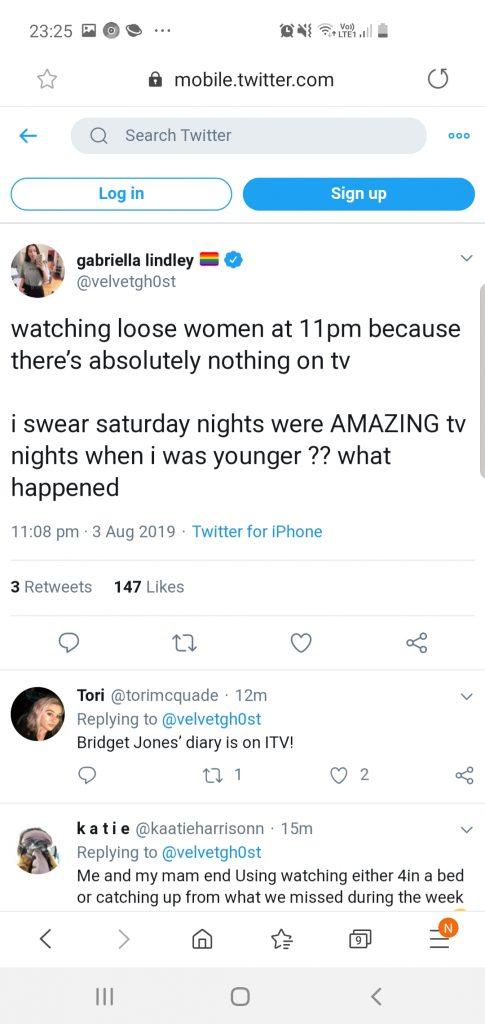485x1024 pixels.
Task: Open the three-dot more options menu
Action: pos(459,136)
